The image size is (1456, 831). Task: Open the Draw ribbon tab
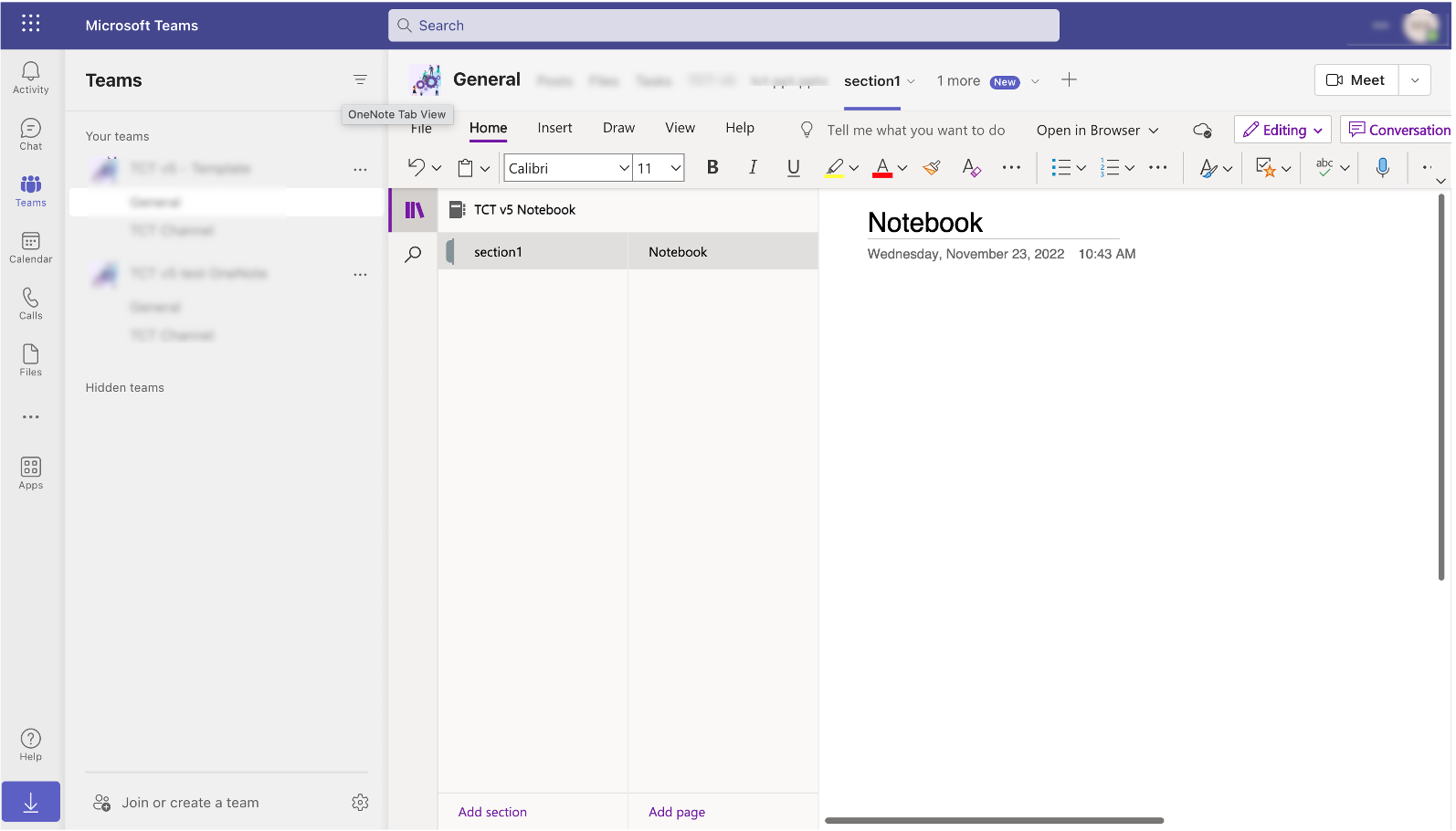(x=618, y=128)
